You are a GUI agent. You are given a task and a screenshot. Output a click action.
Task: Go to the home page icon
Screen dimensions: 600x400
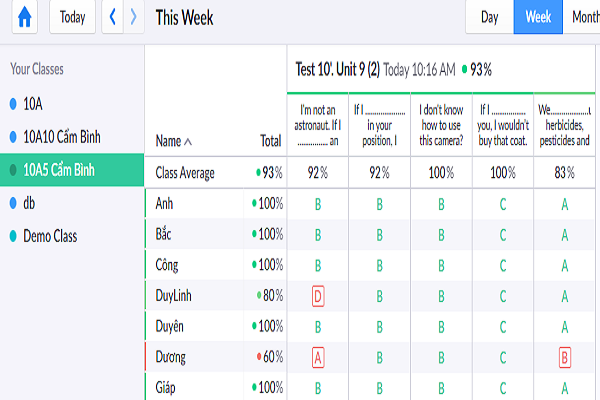click(24, 17)
